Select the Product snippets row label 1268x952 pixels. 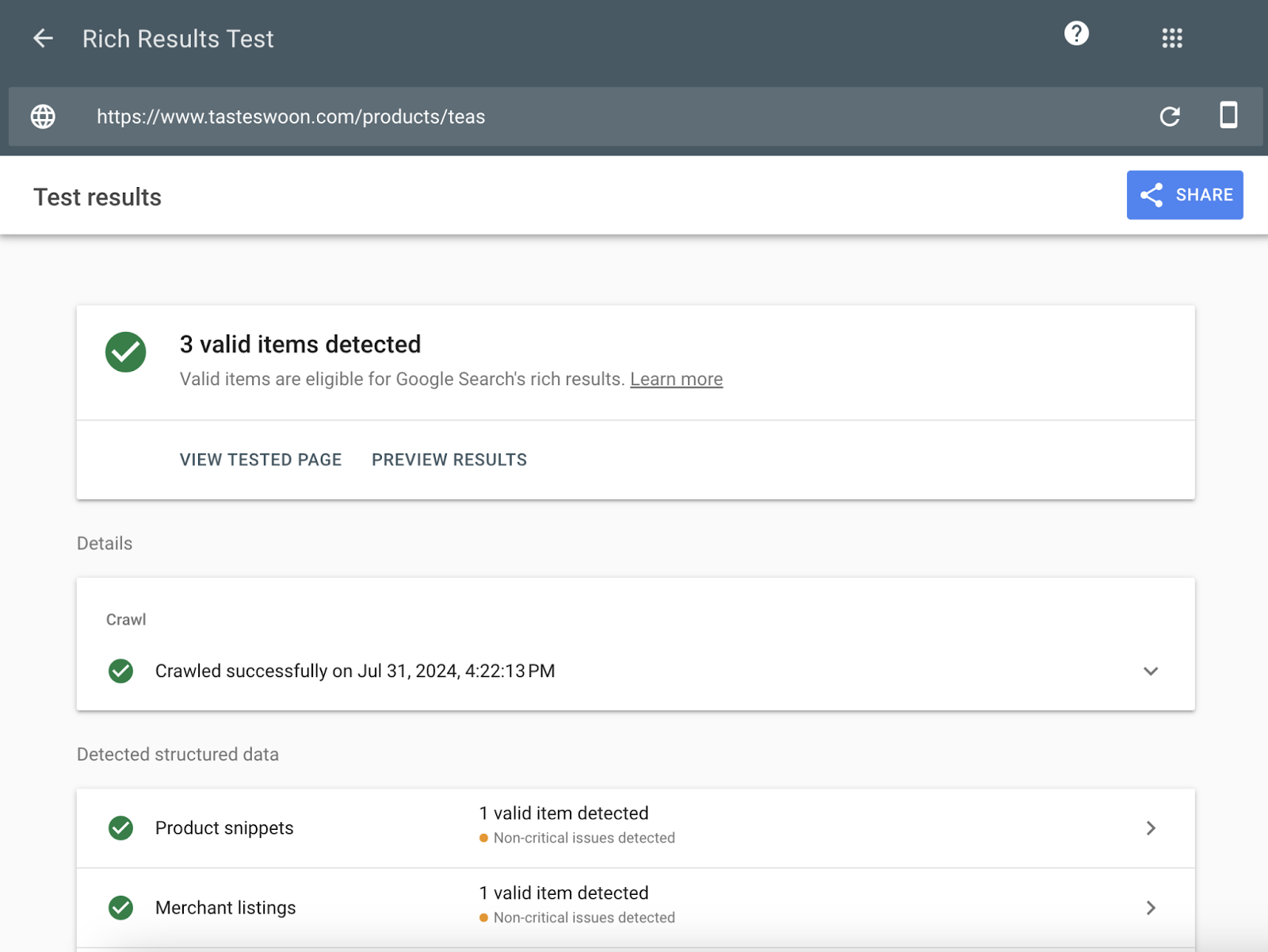click(x=224, y=828)
